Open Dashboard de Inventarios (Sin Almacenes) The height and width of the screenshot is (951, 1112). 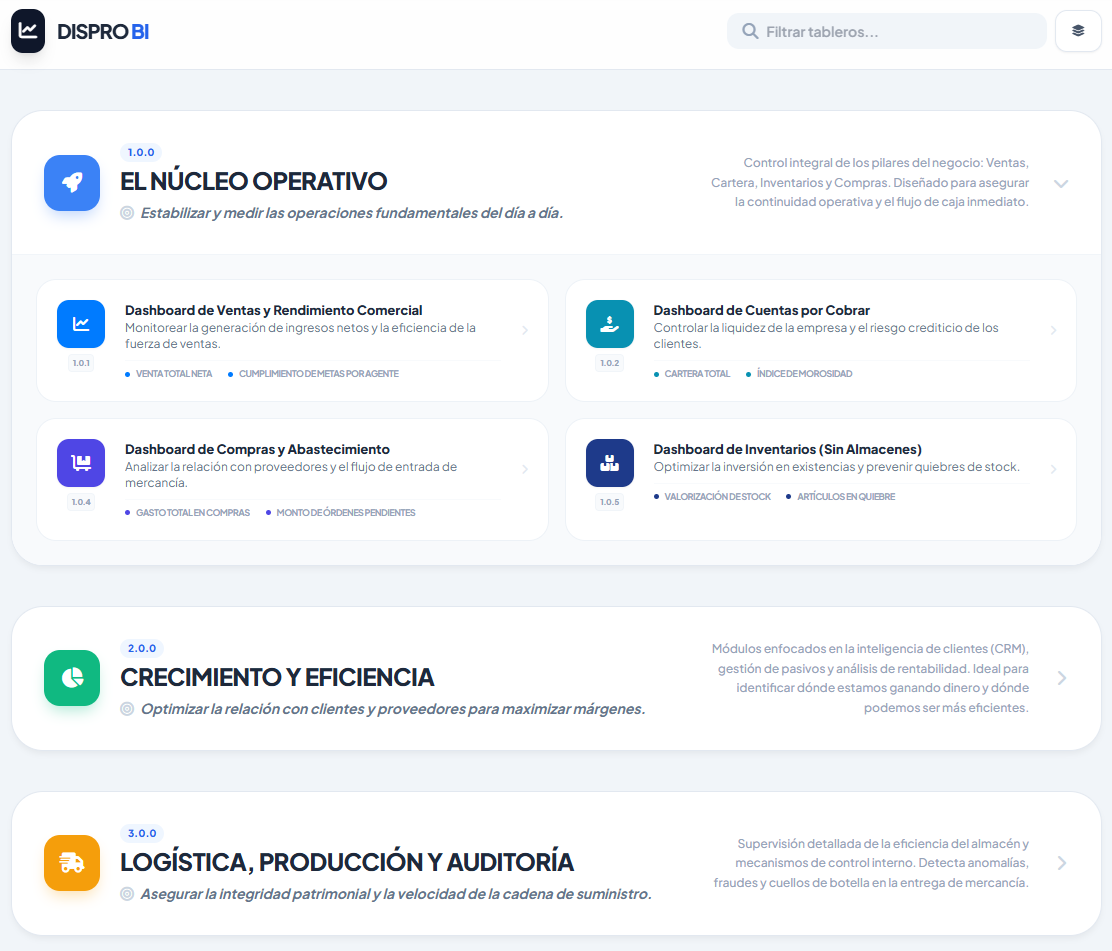(x=788, y=450)
